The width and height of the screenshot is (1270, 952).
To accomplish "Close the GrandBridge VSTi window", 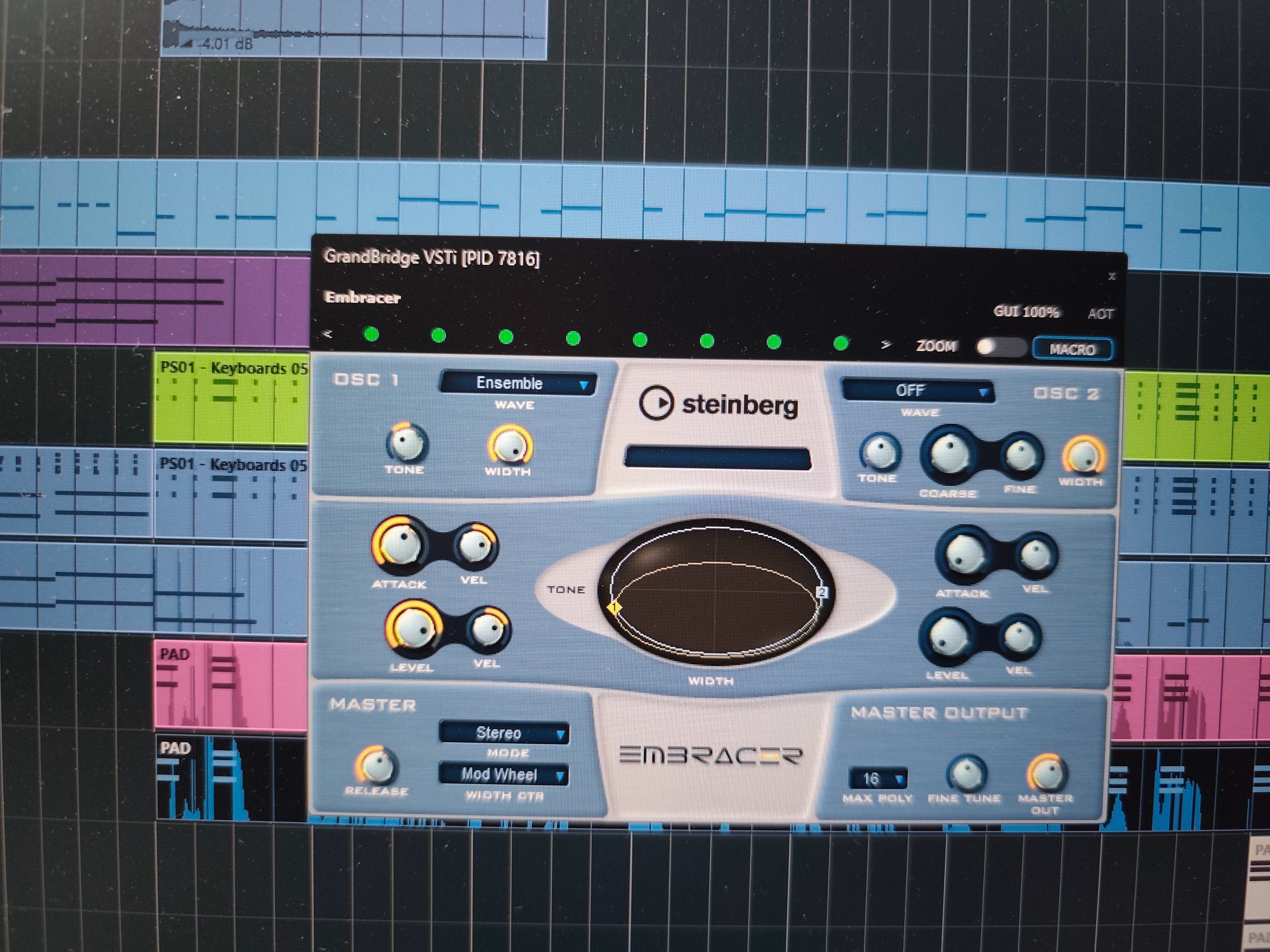I will 1112,277.
